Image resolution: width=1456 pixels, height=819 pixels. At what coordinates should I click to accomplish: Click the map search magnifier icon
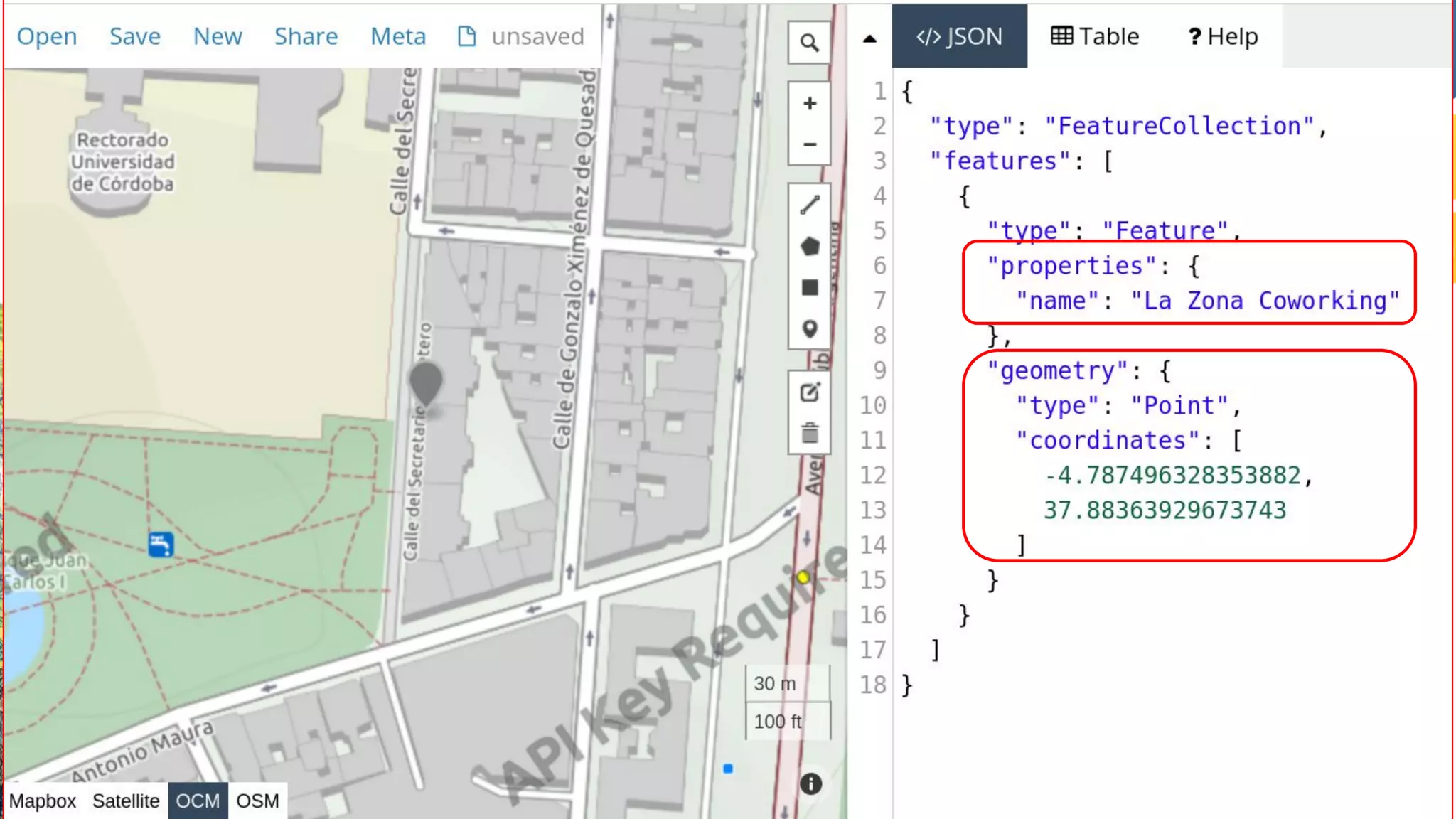click(809, 43)
